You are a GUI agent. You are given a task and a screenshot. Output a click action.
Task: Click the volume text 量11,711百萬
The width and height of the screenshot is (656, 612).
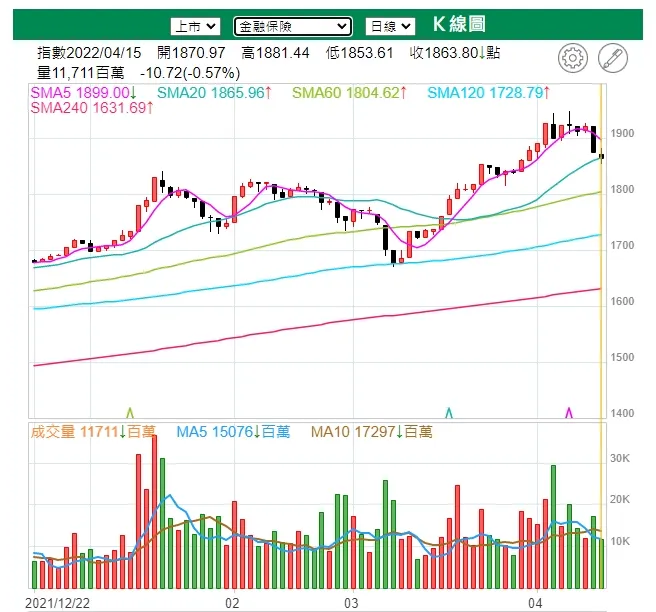(81, 73)
